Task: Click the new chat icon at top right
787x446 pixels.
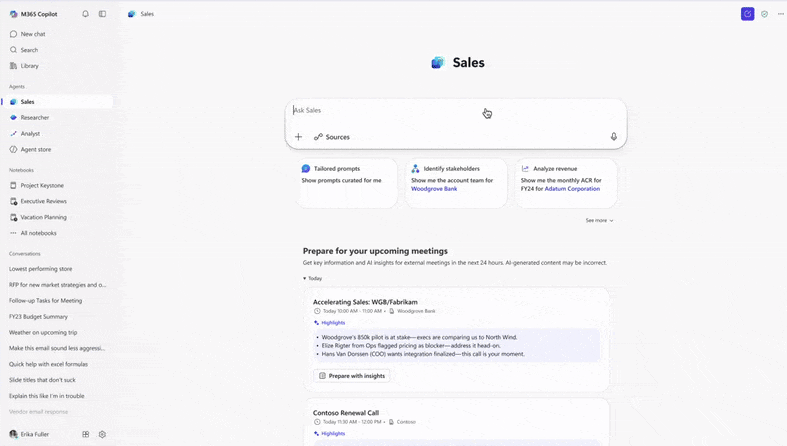Action: coord(747,14)
